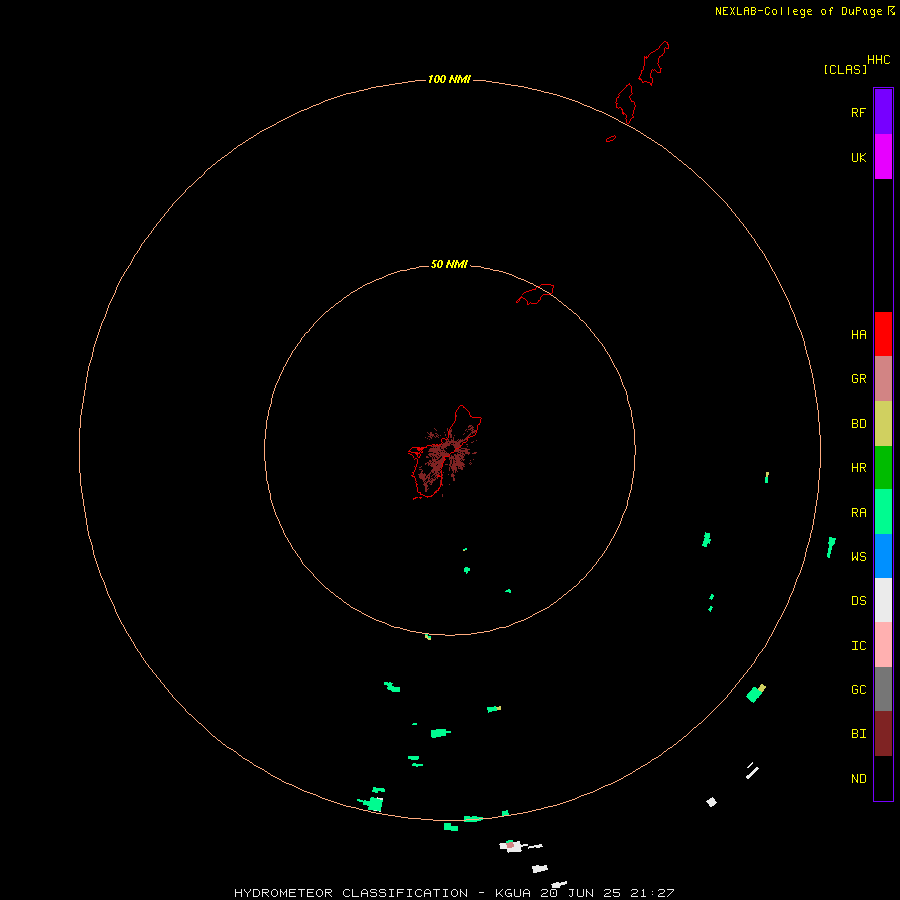Click the RF purple legend swatch
Image resolution: width=900 pixels, height=900 pixels.
[x=883, y=112]
